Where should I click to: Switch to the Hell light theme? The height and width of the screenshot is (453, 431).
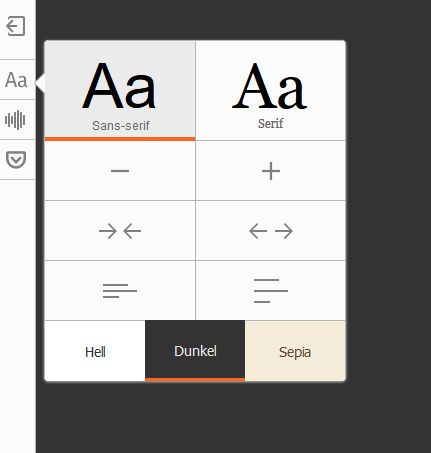point(95,351)
